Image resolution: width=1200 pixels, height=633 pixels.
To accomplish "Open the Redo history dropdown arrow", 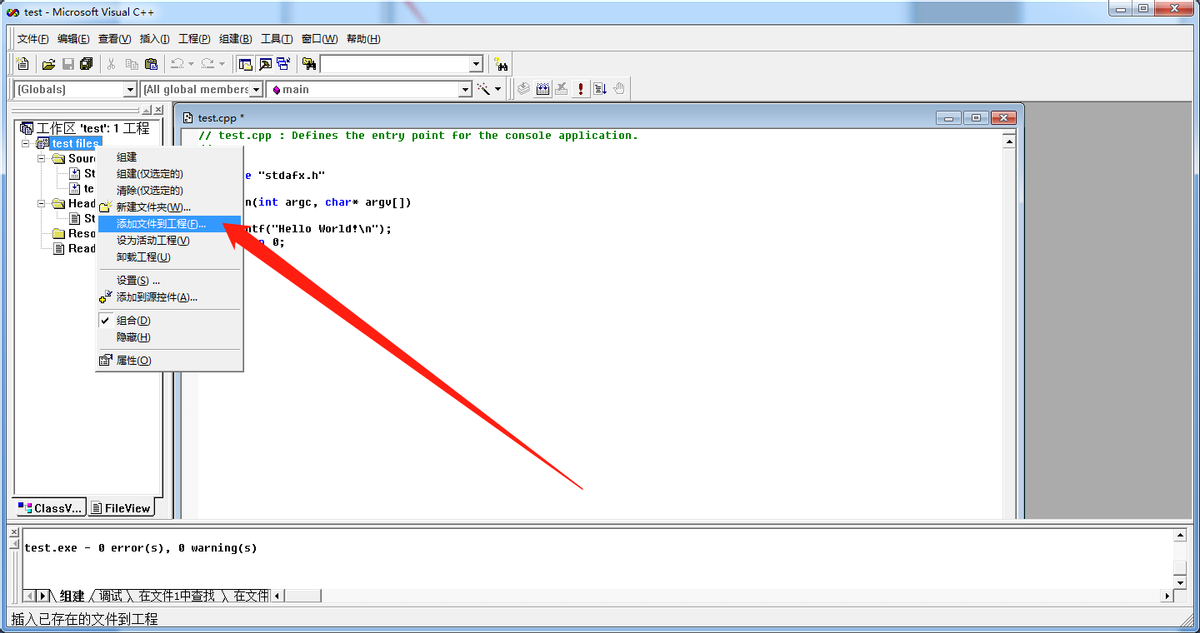I will coord(222,64).
